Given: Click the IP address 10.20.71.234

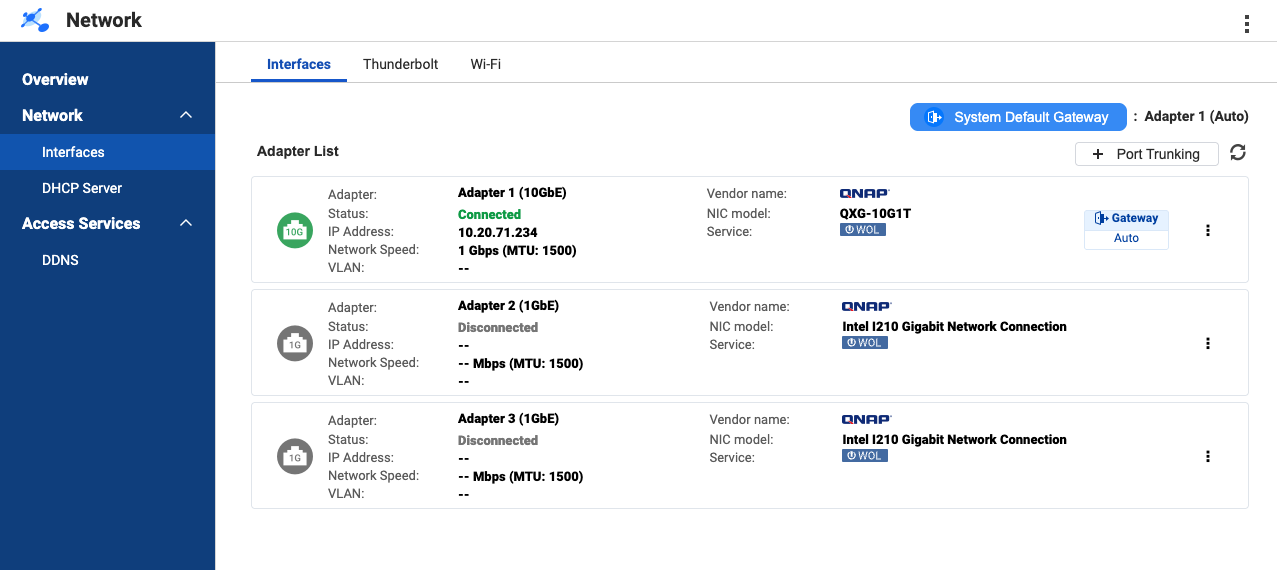Looking at the screenshot, I should [x=498, y=232].
